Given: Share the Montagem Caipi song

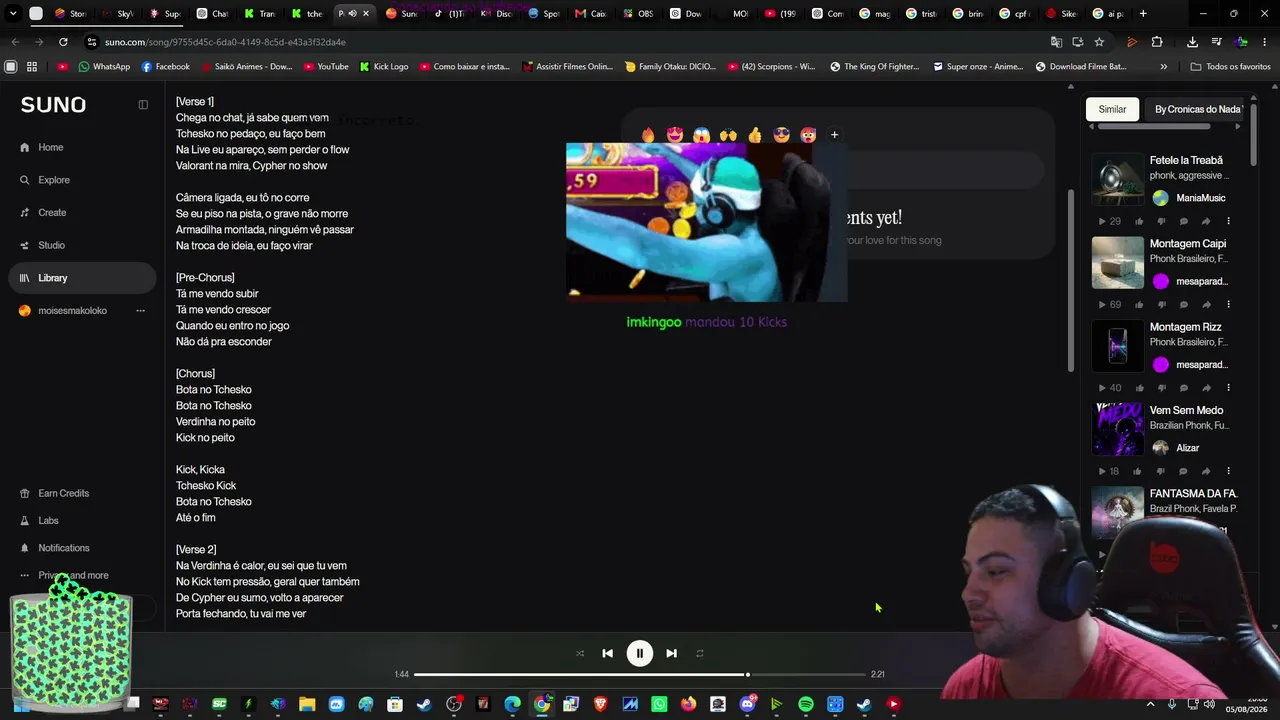Looking at the screenshot, I should pos(1206,304).
